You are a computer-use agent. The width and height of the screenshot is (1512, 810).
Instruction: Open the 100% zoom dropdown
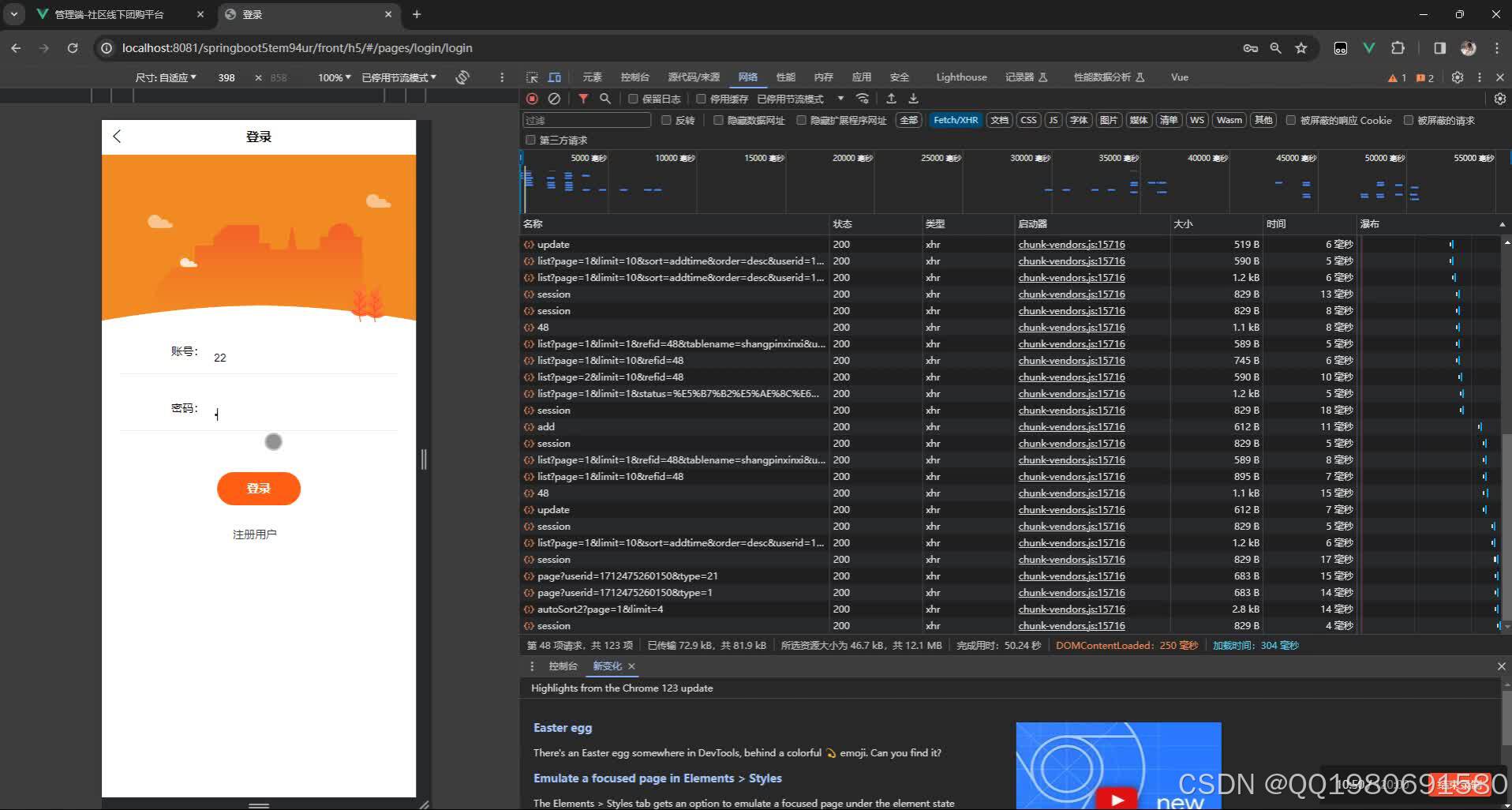click(x=334, y=77)
